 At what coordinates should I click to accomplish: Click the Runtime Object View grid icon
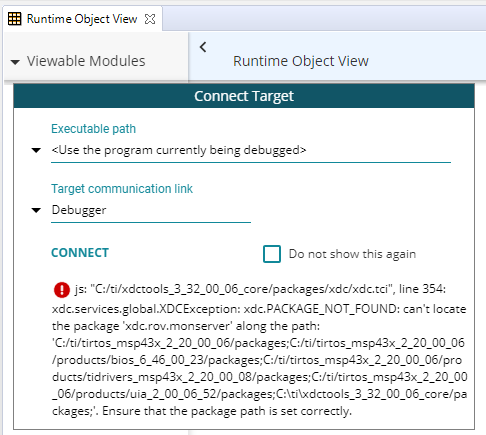[14, 19]
